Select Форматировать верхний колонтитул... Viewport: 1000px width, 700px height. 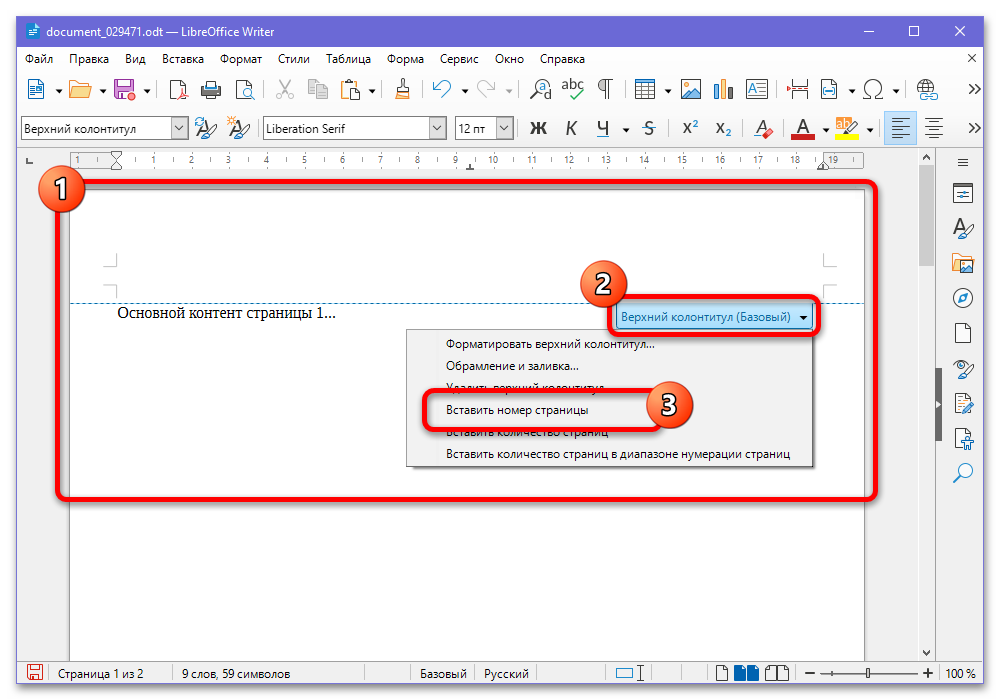[550, 344]
